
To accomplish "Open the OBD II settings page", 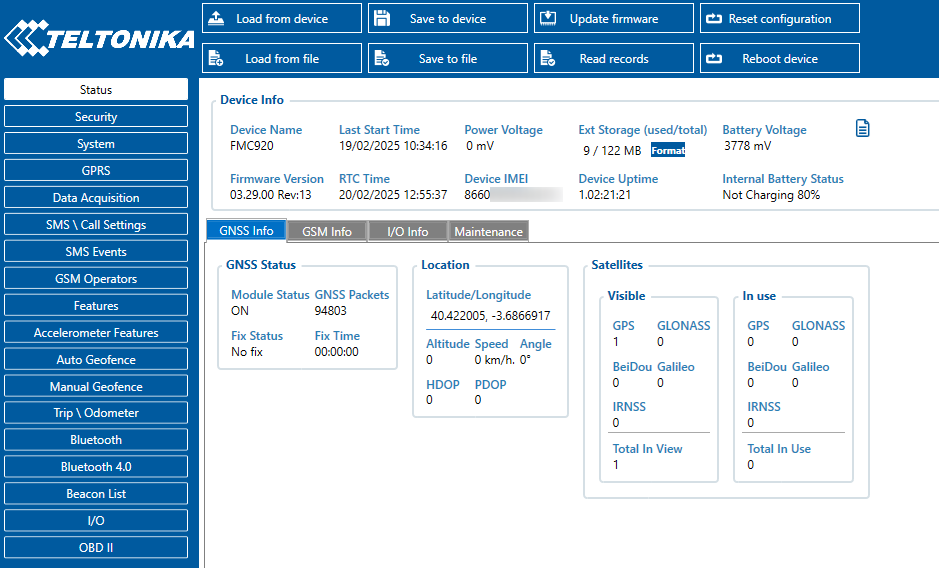I will coord(96,548).
